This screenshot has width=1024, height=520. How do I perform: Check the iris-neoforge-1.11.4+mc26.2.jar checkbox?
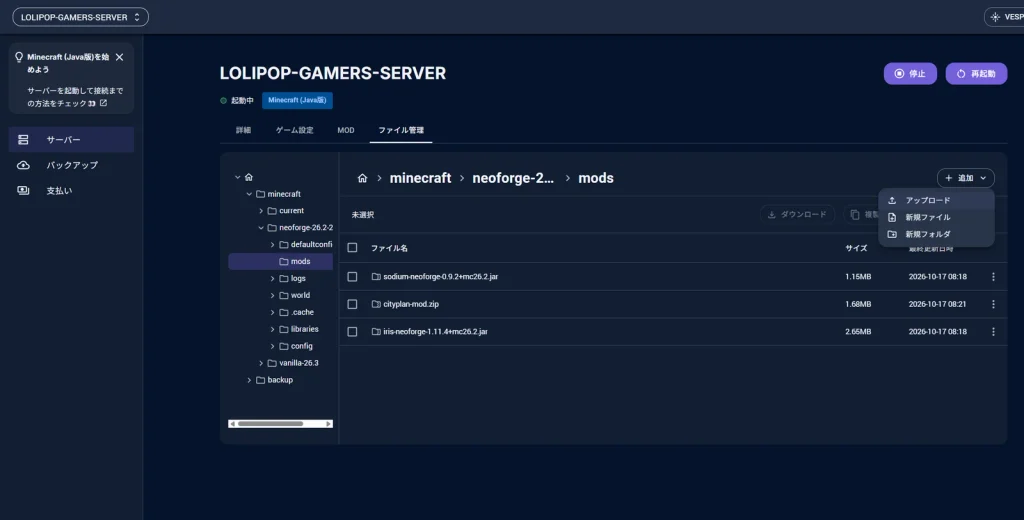pos(353,332)
